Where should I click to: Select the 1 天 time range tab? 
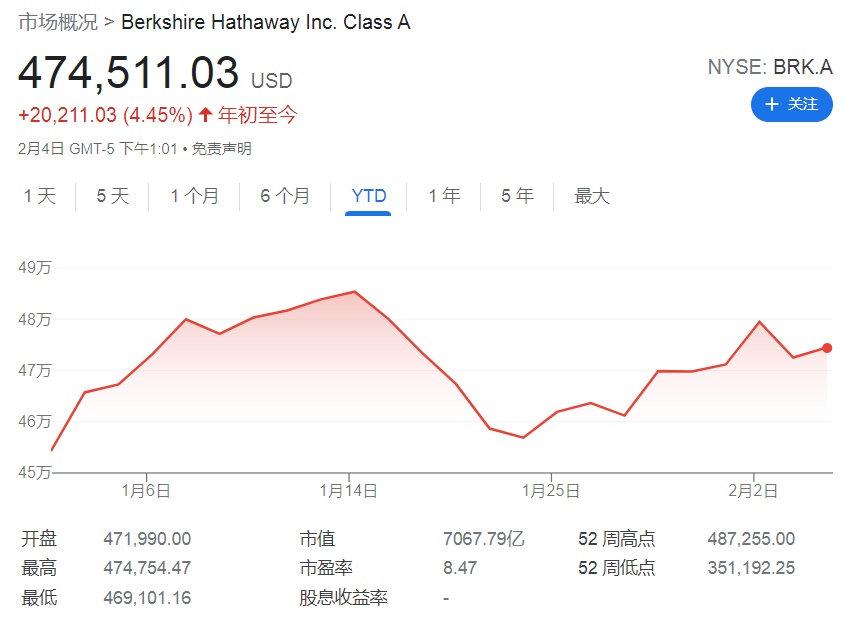pos(40,196)
